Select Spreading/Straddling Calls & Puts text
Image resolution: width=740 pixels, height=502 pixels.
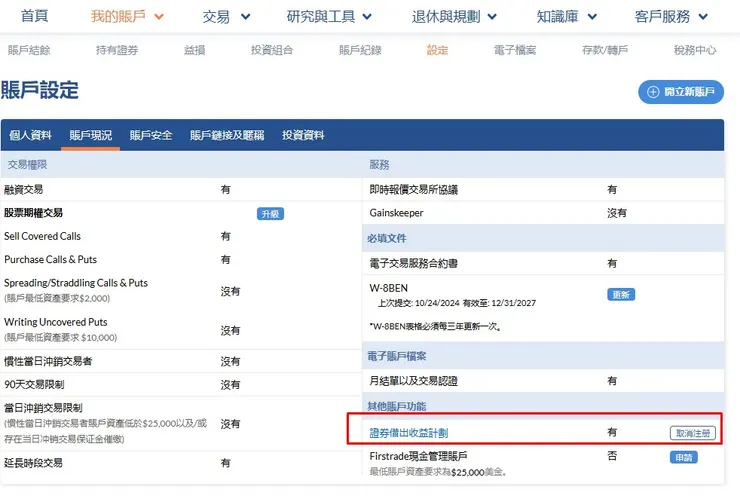[x=76, y=283]
